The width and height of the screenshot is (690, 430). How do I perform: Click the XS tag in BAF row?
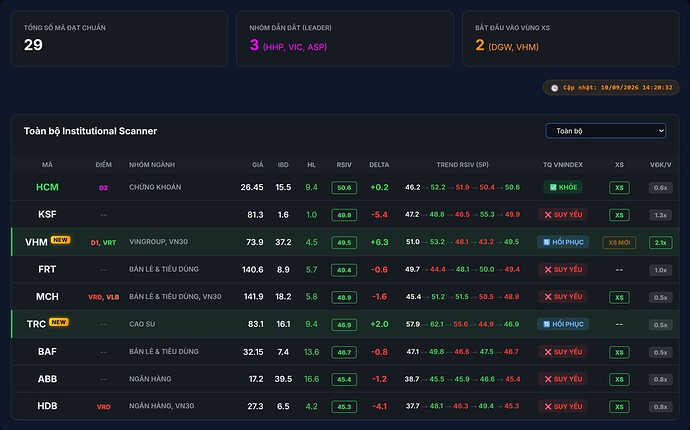tap(619, 352)
